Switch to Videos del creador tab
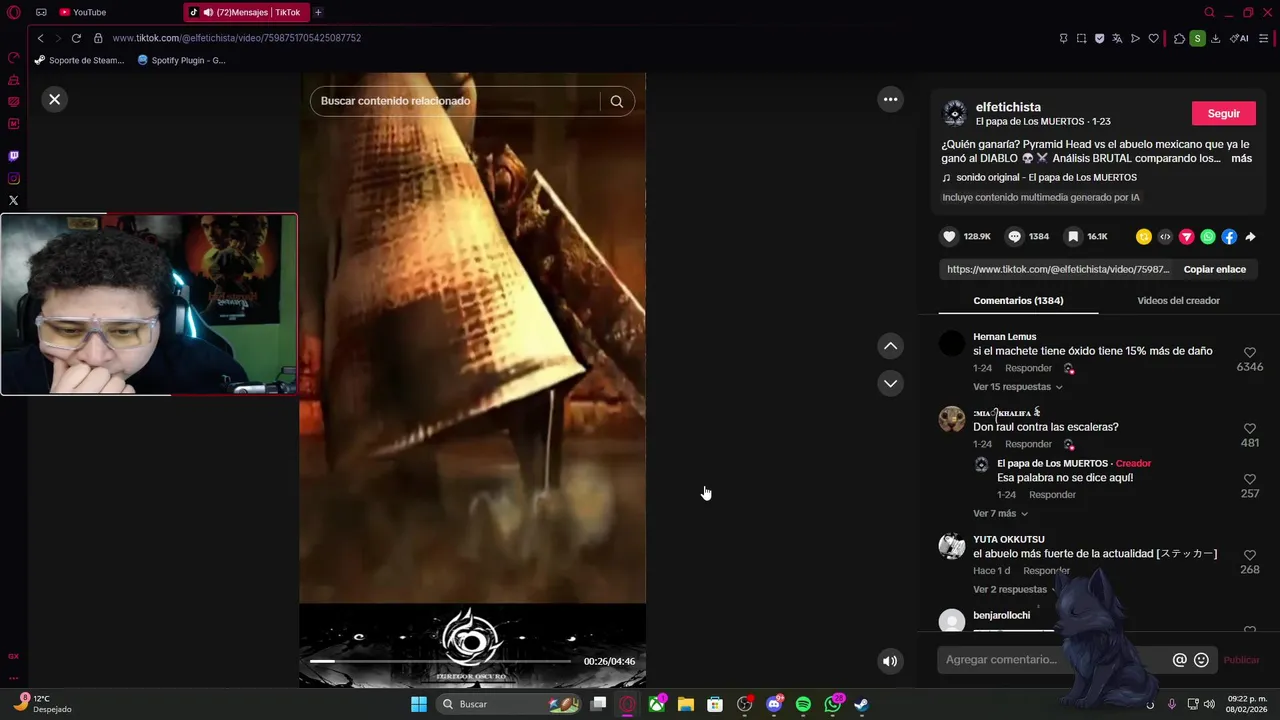The width and height of the screenshot is (1280, 720). pos(1178,300)
